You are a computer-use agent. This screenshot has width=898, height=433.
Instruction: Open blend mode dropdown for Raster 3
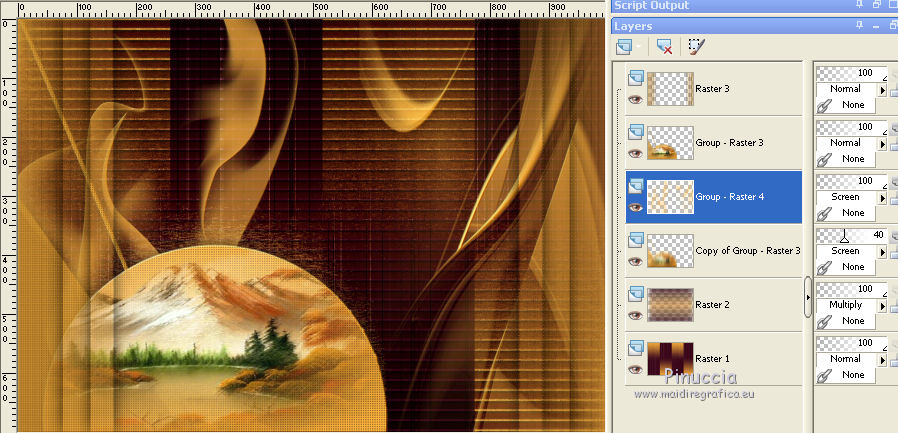[883, 90]
